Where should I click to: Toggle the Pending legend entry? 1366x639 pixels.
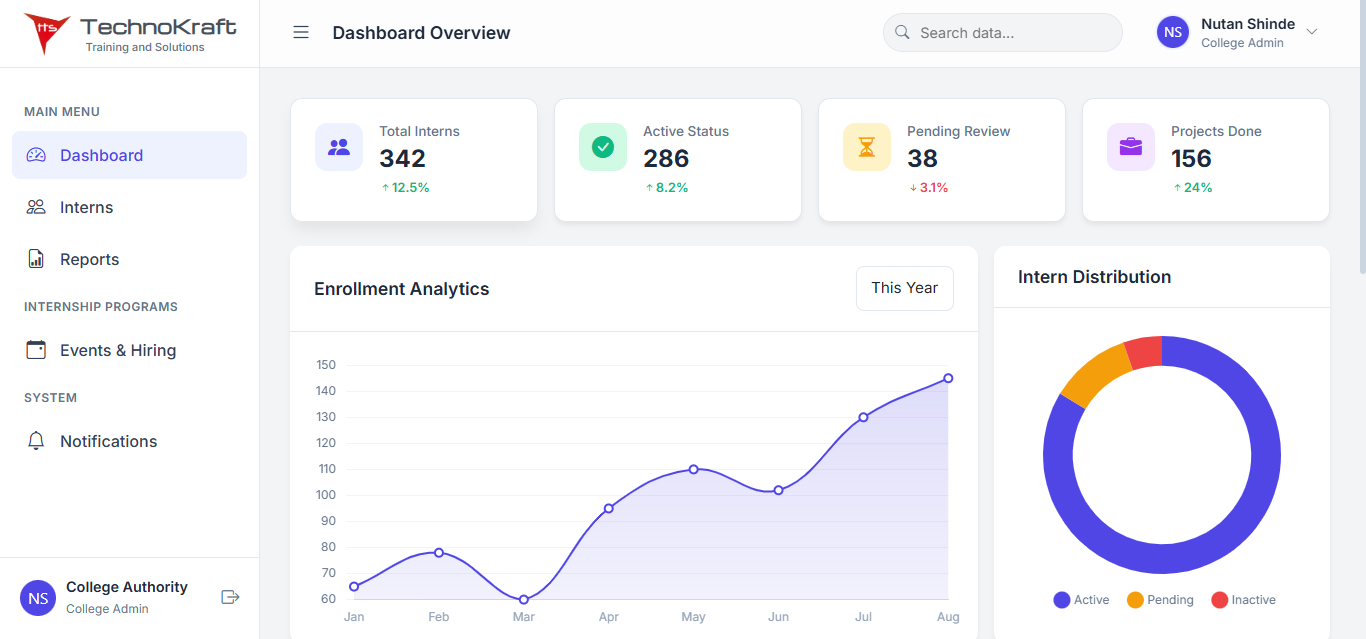coord(1160,599)
